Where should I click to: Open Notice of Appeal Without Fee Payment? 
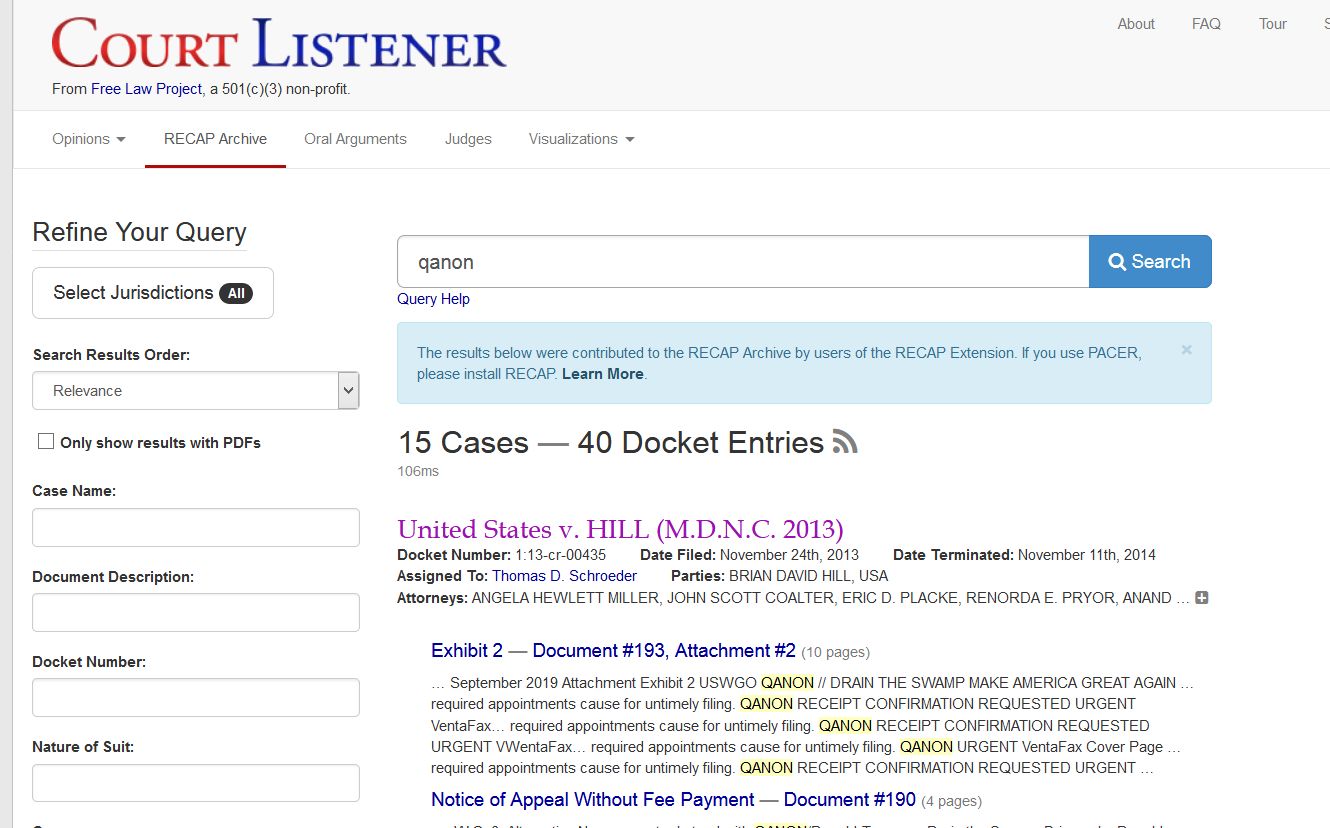point(673,800)
